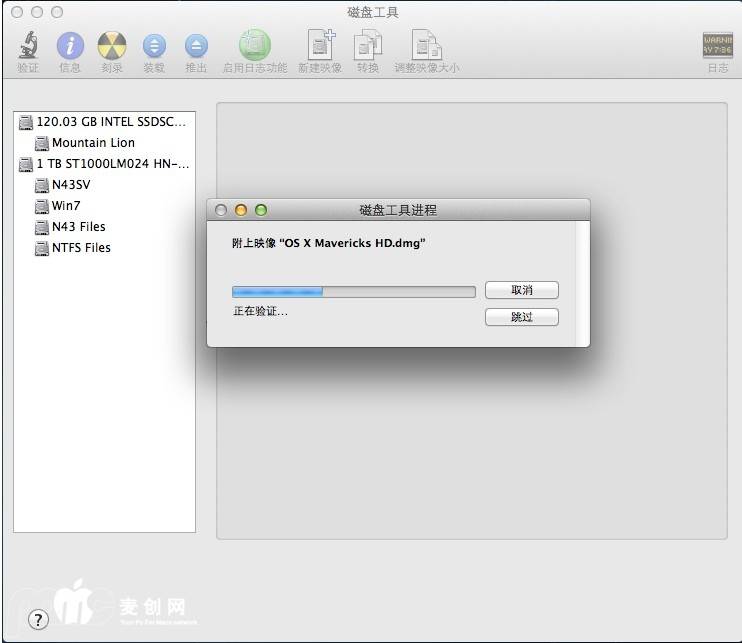Click the 推出 (Eject) toolbar icon

pos(196,46)
